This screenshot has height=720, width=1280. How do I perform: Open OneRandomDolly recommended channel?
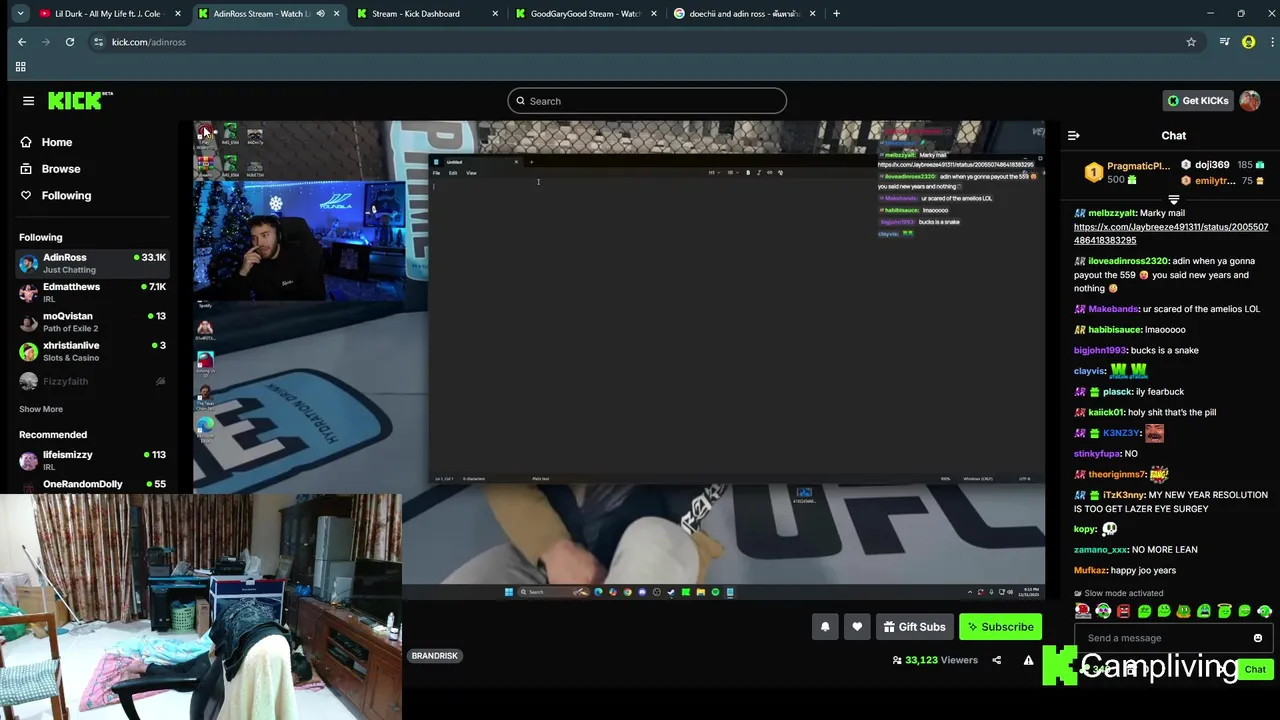(92, 485)
